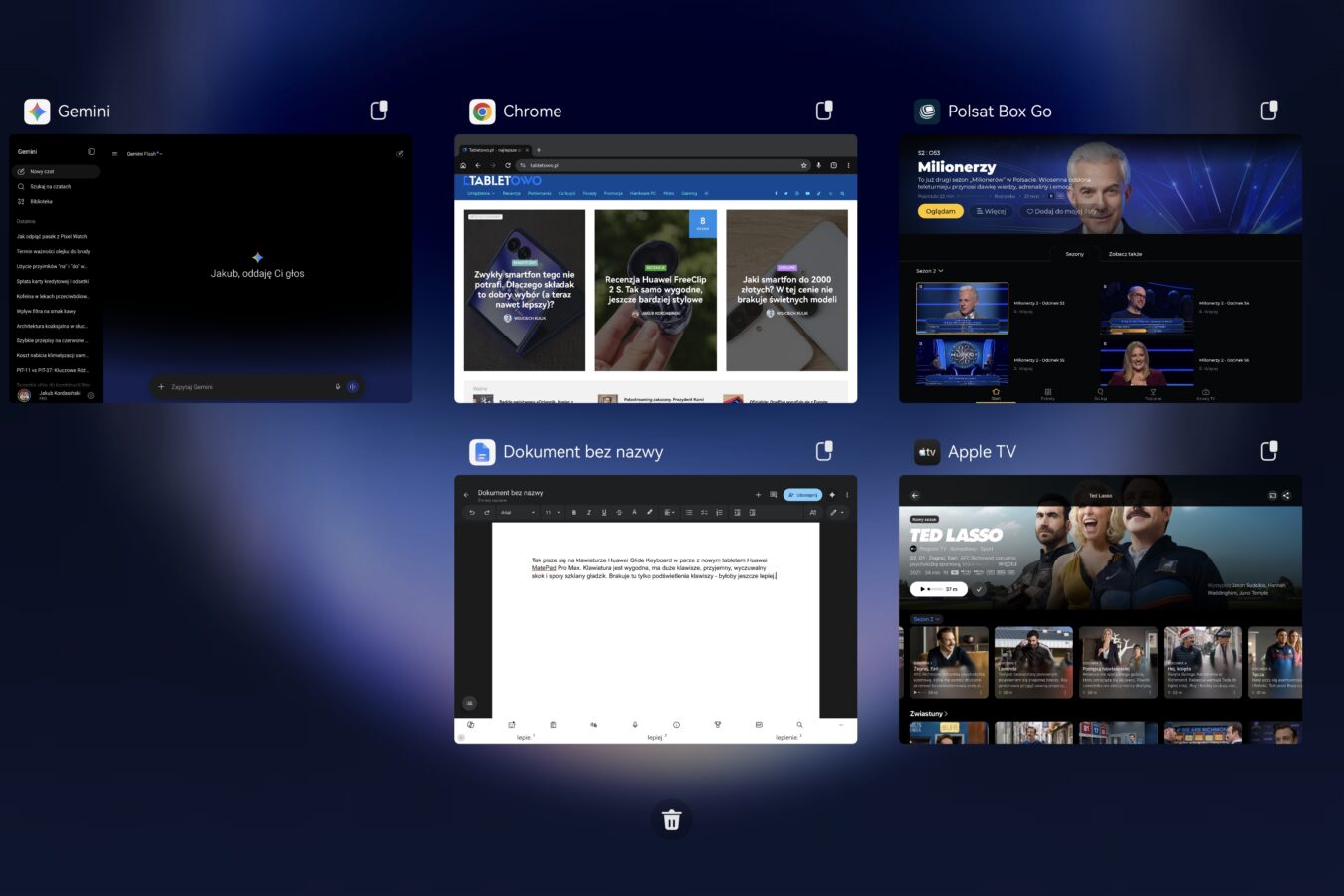The width and height of the screenshot is (1344, 896).
Task: Reload the page in the Chrome preview
Action: tap(508, 165)
